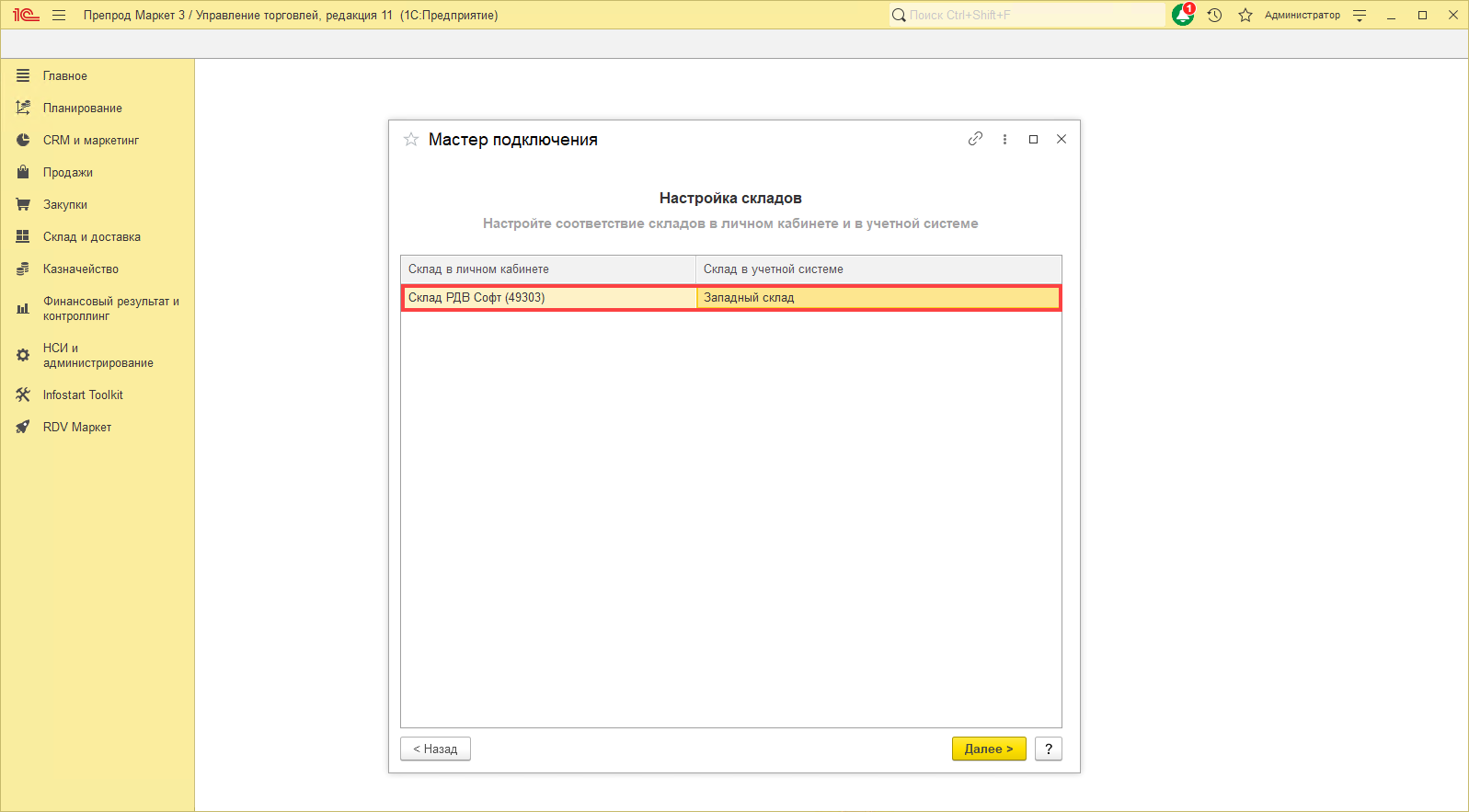Select the Склад РДВ Софт (49303) cell
This screenshot has height=812, width=1469.
tap(549, 297)
